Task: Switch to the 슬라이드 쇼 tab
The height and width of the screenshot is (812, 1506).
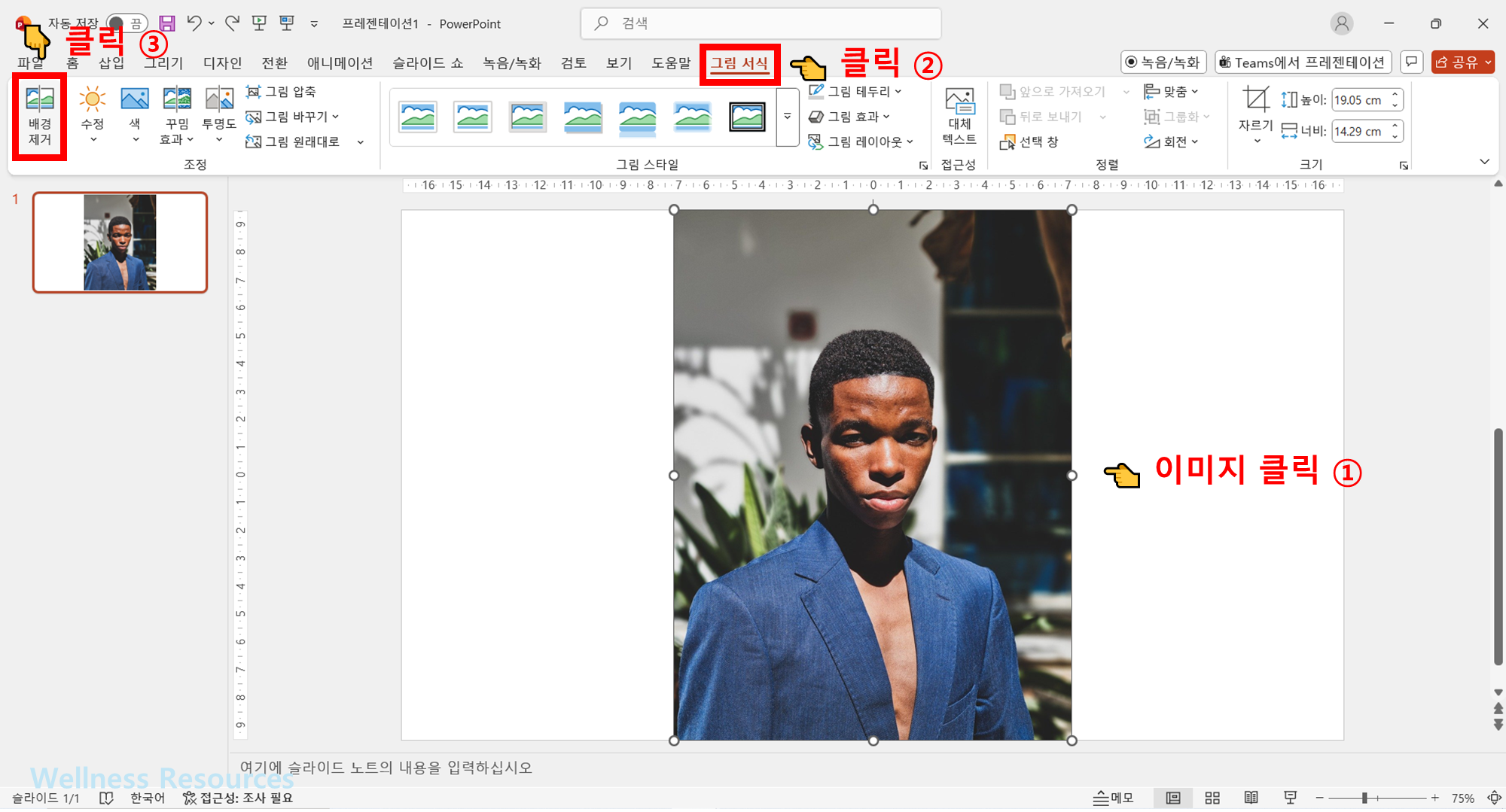Action: pyautogui.click(x=428, y=63)
